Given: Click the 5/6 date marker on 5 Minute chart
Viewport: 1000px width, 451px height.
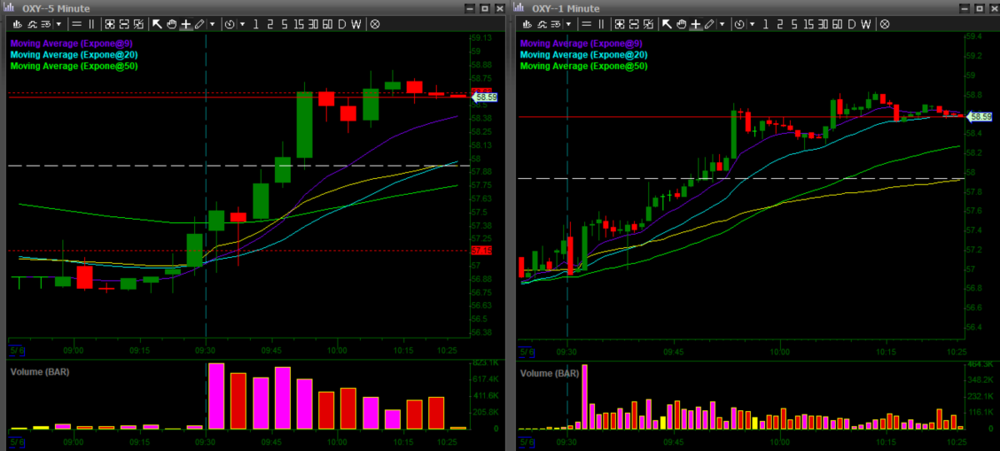Looking at the screenshot, I should click(16, 351).
